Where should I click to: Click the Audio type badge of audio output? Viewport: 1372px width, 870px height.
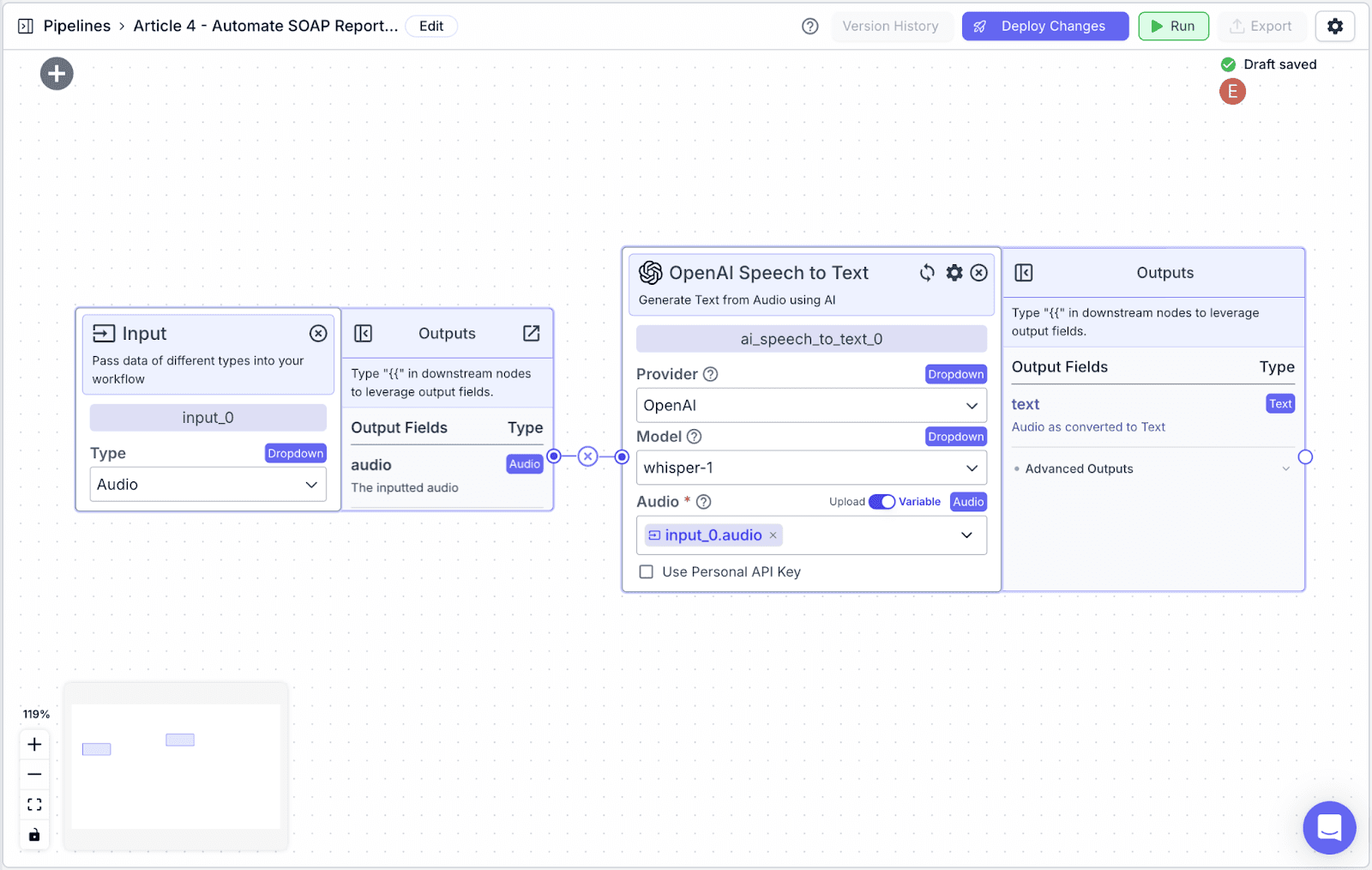(525, 464)
